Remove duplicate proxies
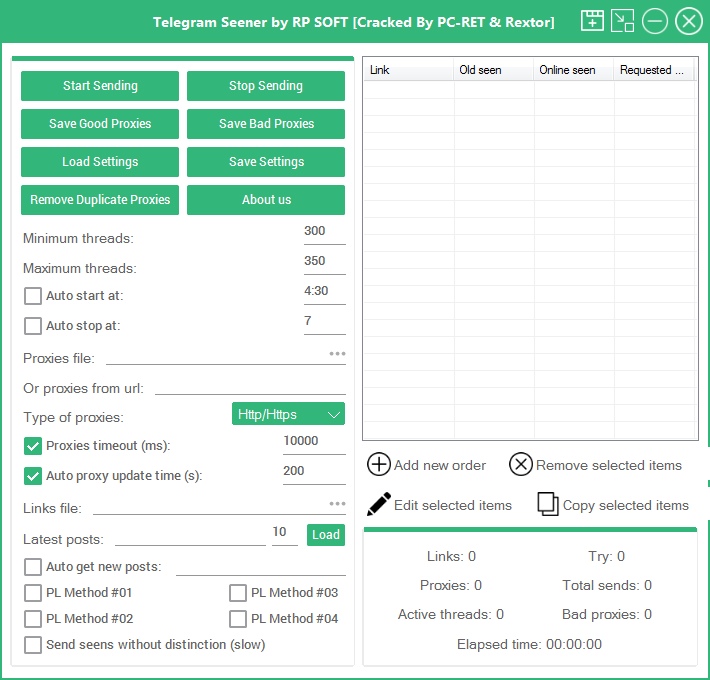 tap(100, 200)
